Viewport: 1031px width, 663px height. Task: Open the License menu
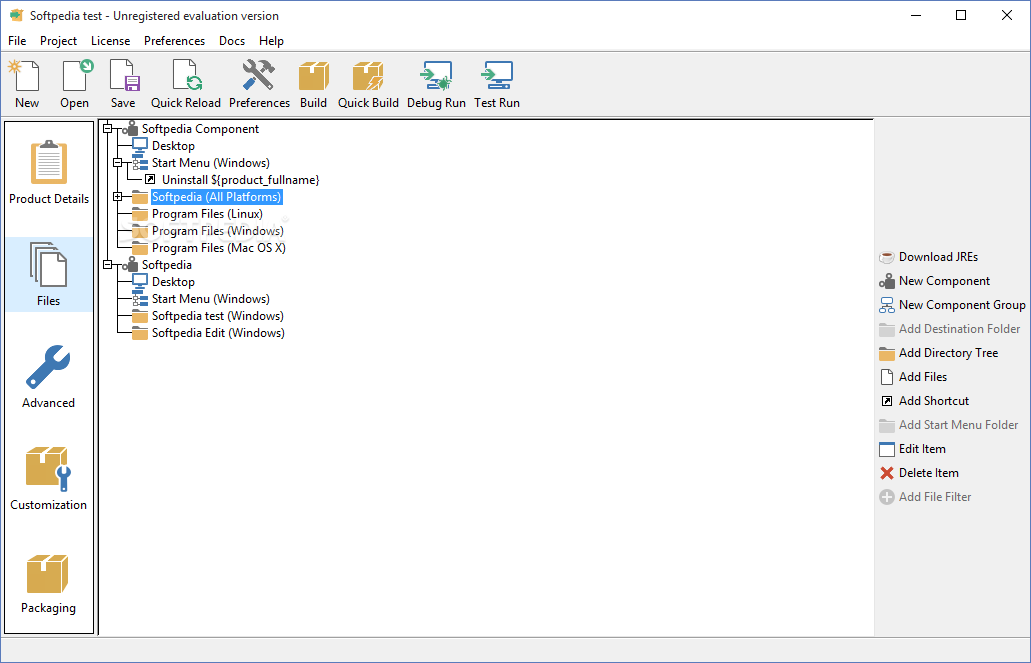coord(110,41)
